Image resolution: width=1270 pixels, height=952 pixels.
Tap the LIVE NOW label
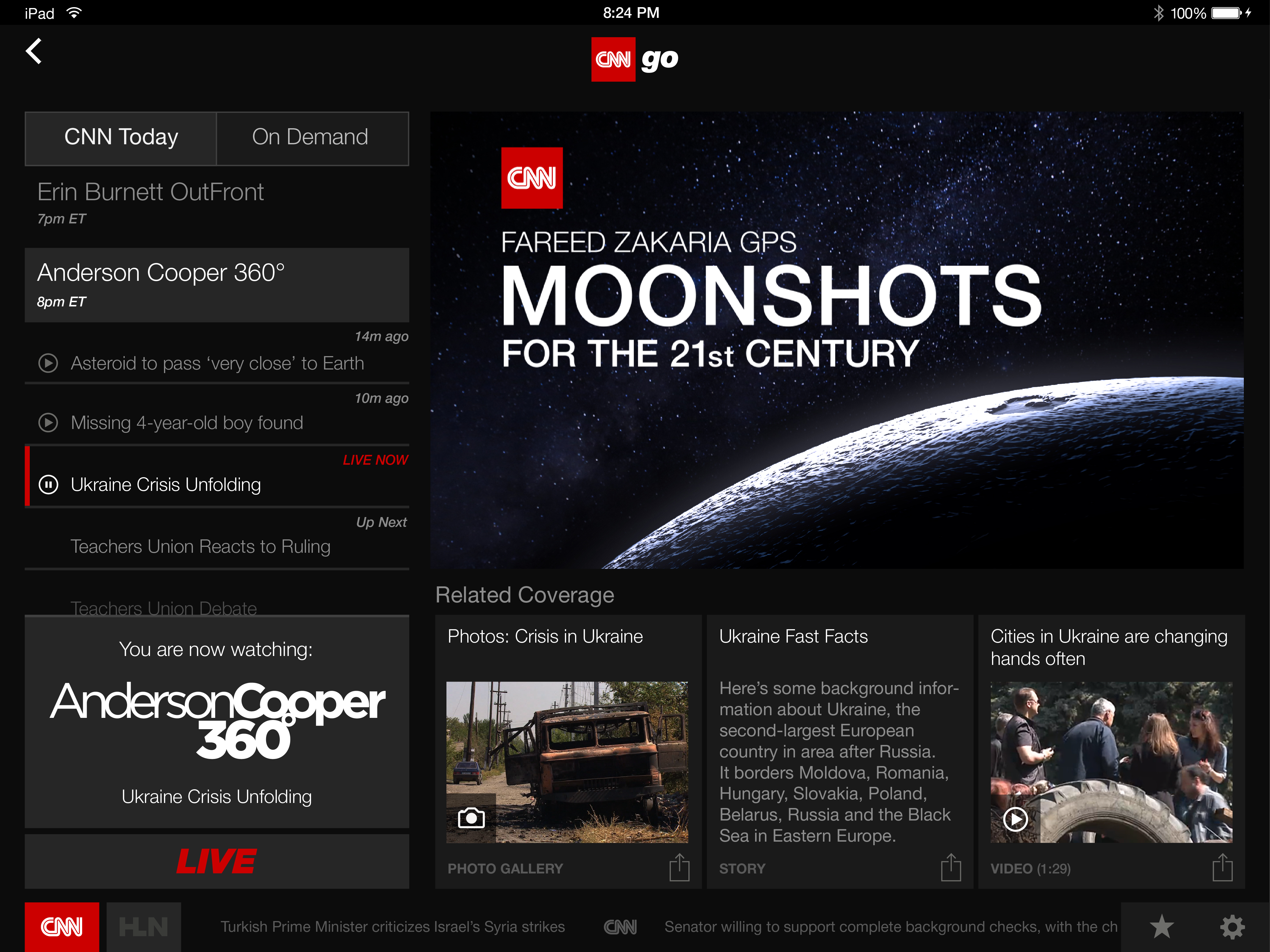click(375, 460)
